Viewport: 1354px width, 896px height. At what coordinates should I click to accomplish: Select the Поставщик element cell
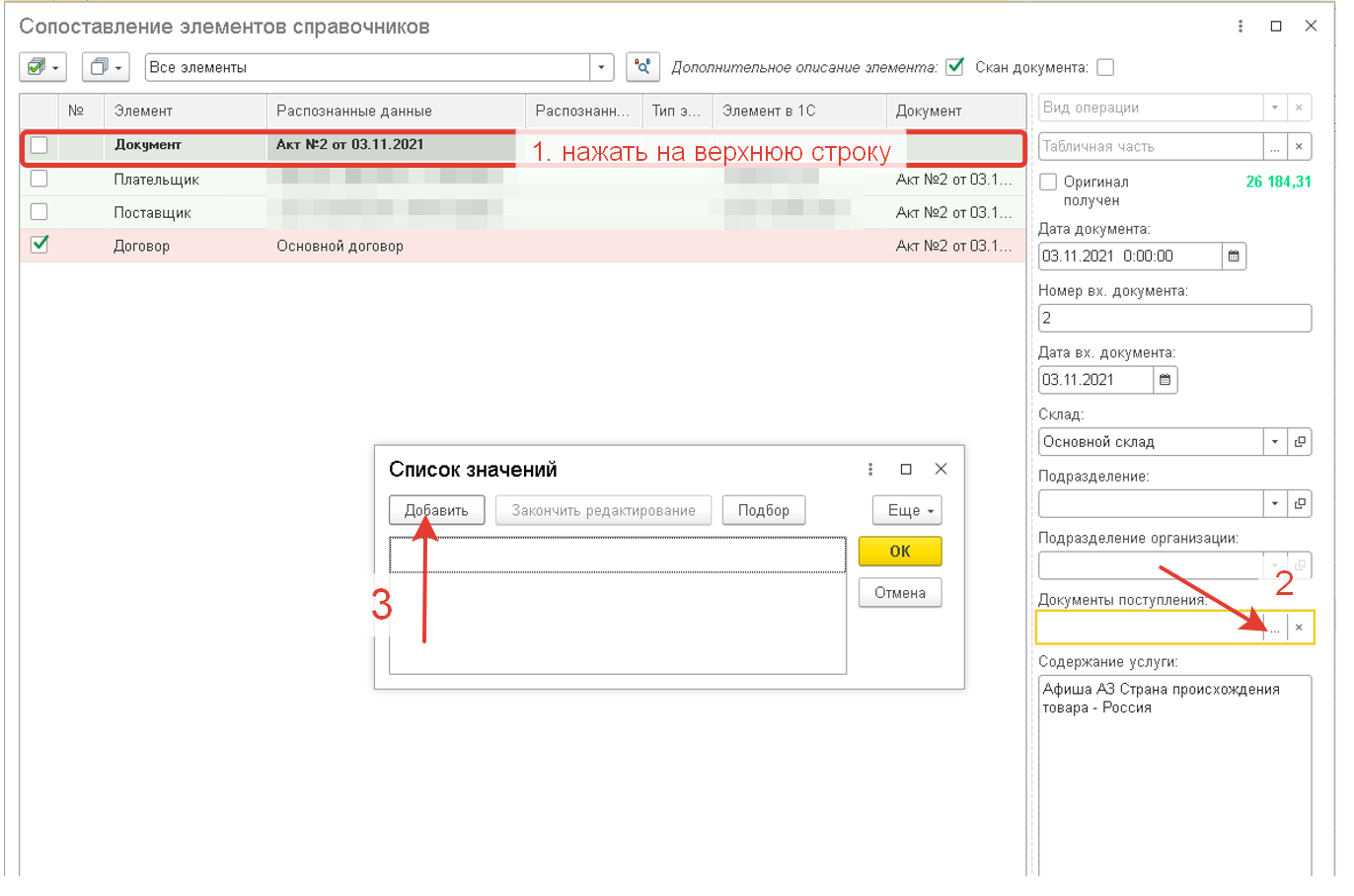coord(186,212)
